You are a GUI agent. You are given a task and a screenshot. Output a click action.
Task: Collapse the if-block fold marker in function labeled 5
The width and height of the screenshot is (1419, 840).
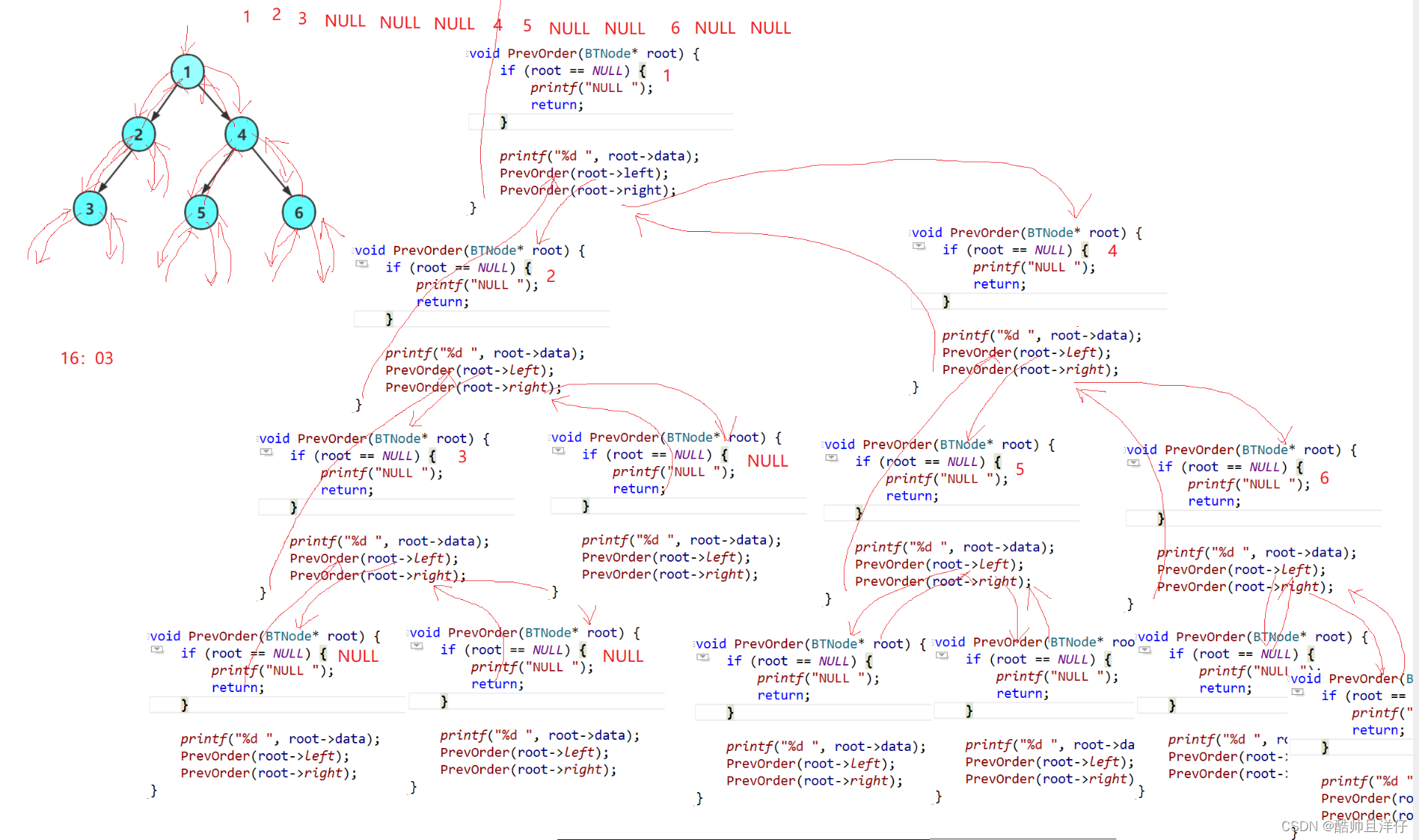[x=832, y=458]
